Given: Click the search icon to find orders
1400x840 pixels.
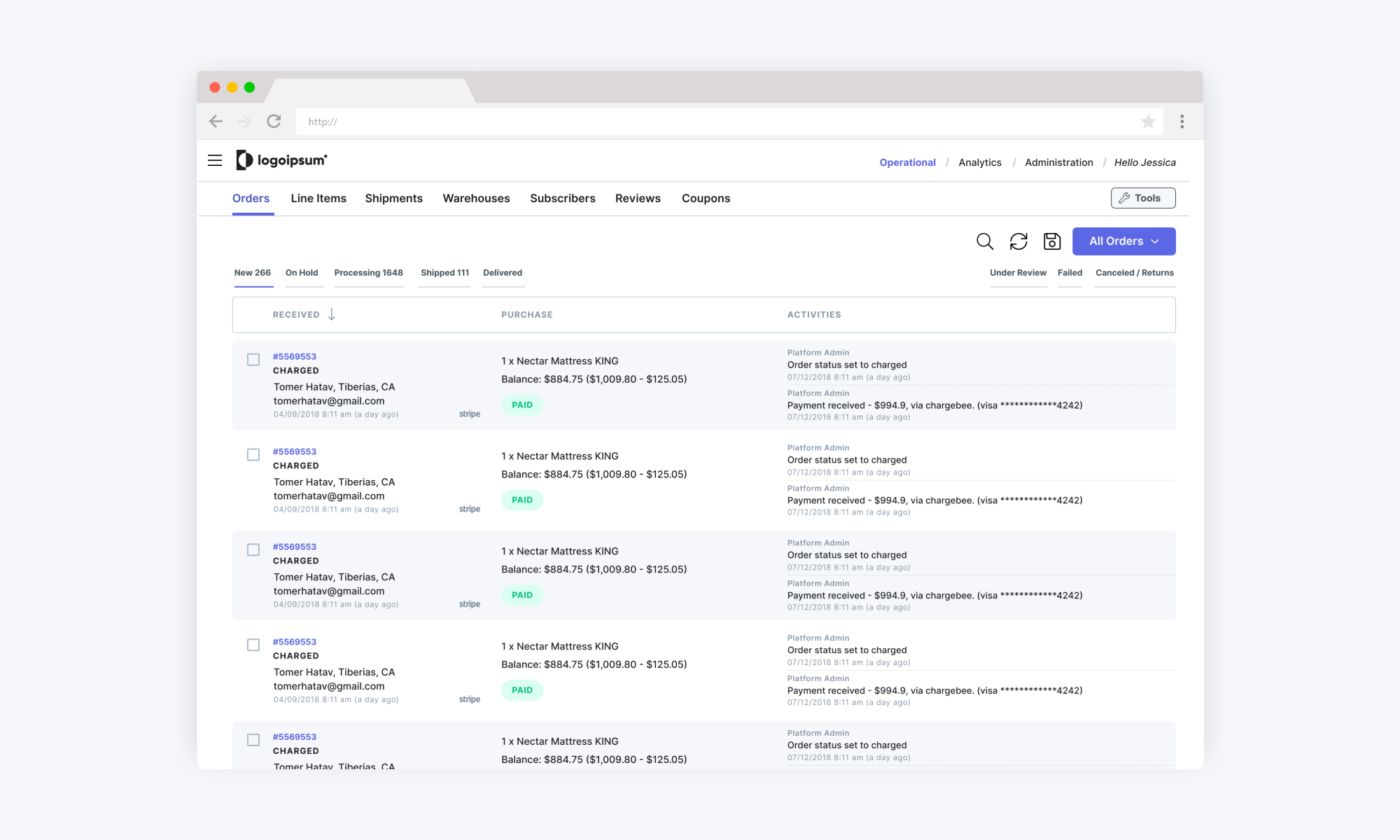Looking at the screenshot, I should [984, 241].
